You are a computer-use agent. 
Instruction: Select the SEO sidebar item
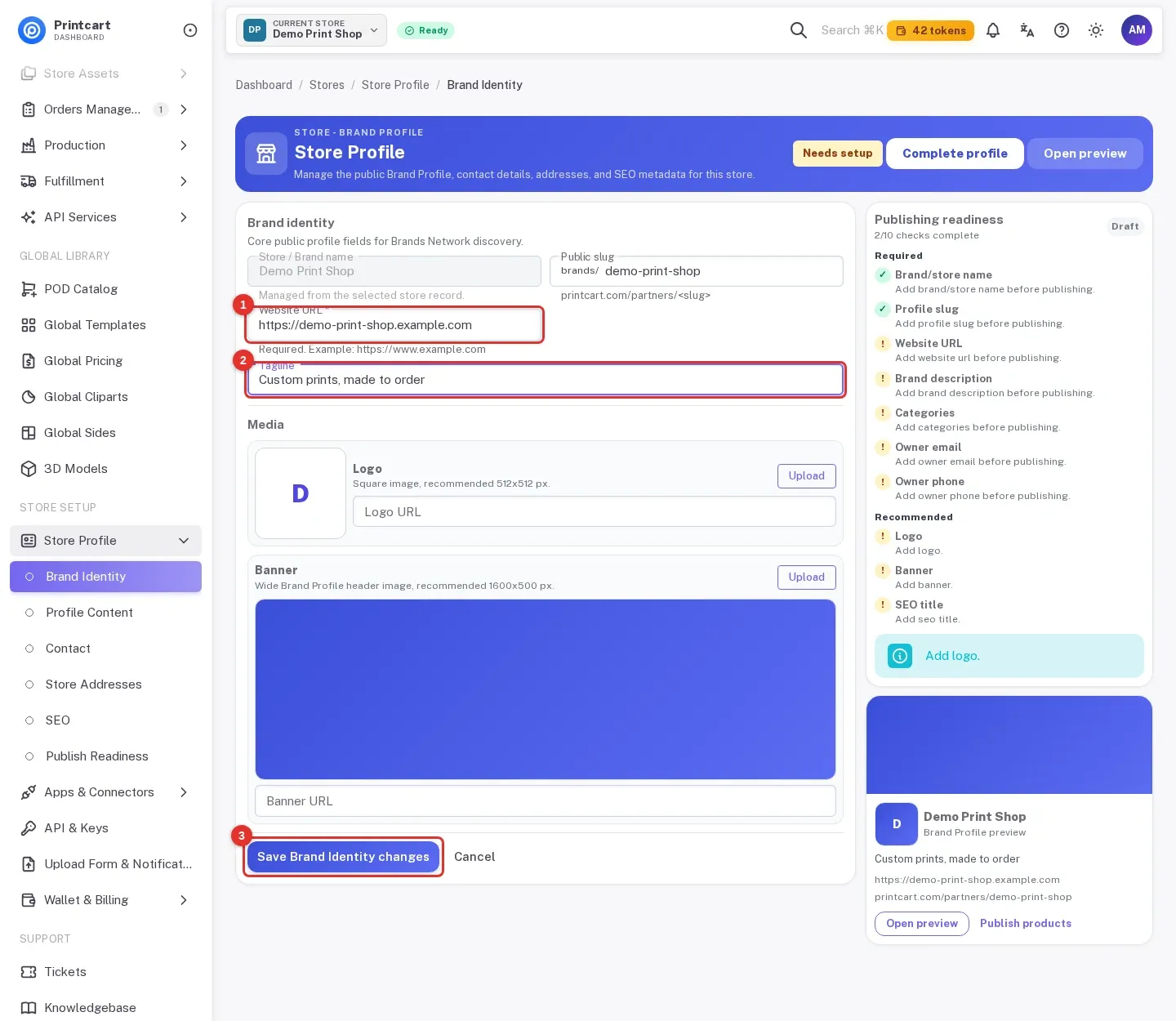(x=105, y=720)
